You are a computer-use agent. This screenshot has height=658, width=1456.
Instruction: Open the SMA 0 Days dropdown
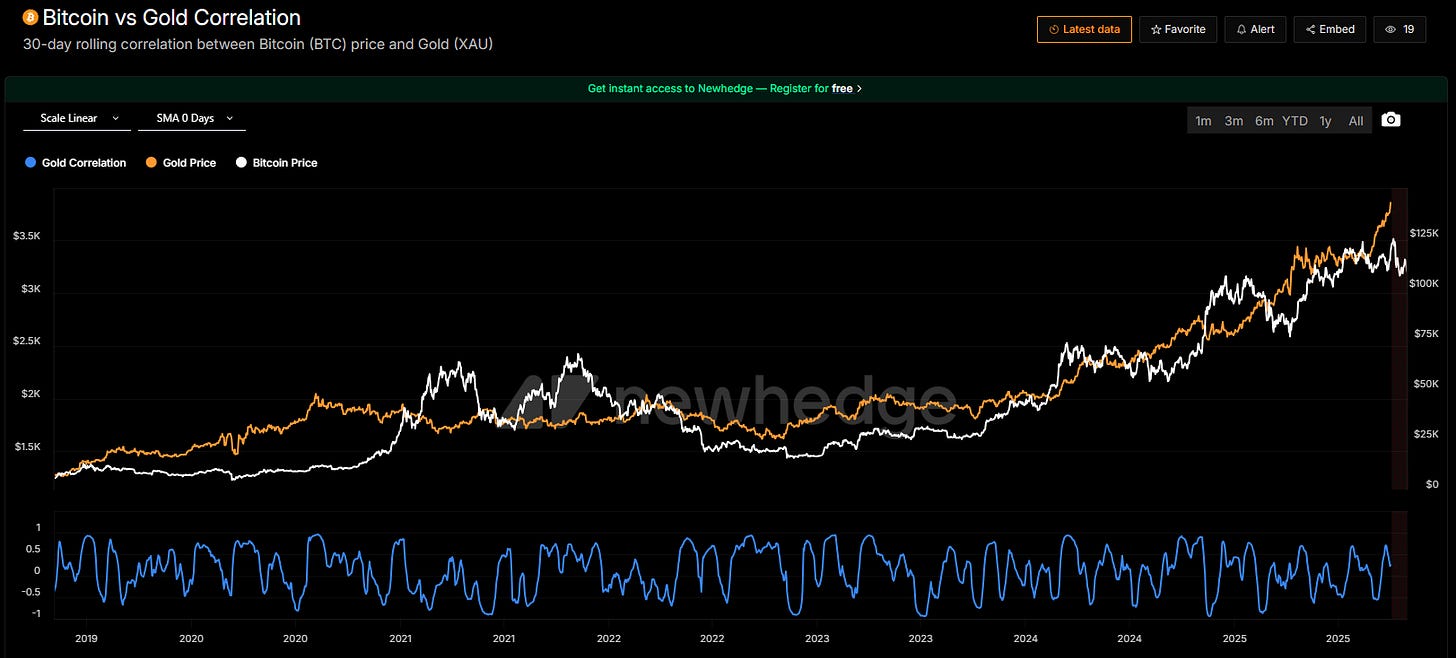point(192,118)
